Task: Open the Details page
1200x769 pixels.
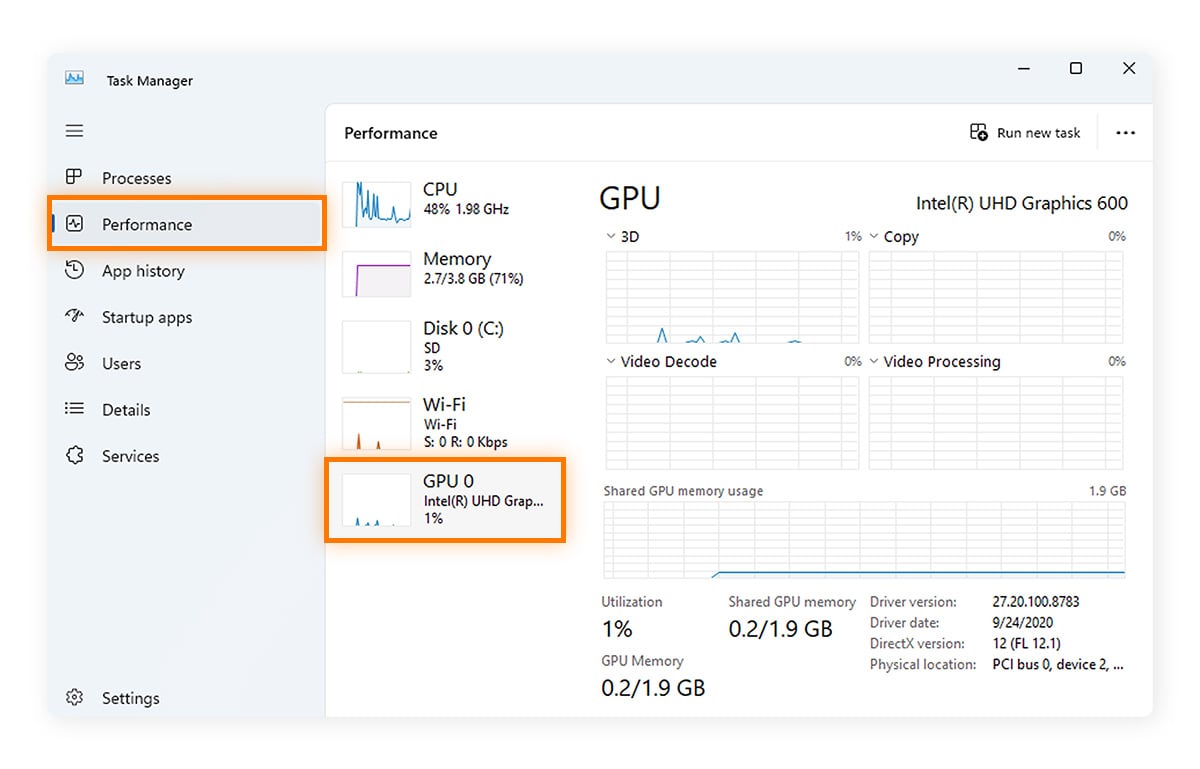Action: pyautogui.click(x=126, y=409)
